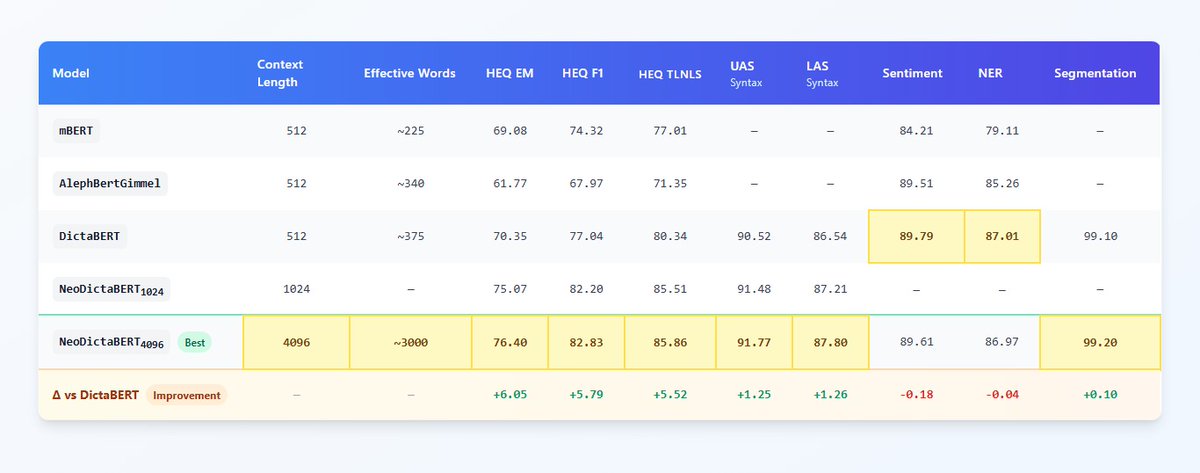The image size is (1200, 473).
Task: Click the highlighted 4096 context cell
Action: click(x=296, y=342)
